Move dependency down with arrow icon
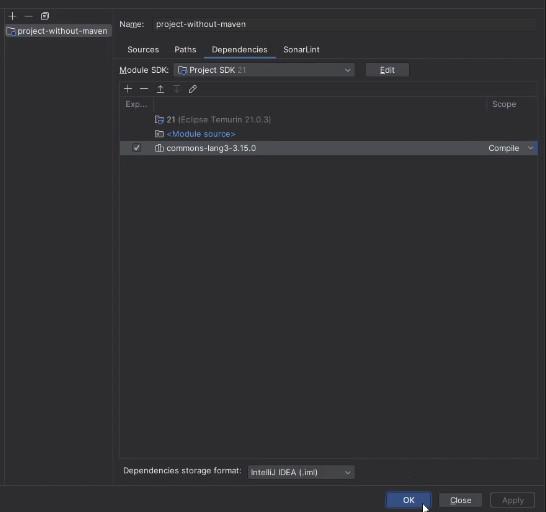 pyautogui.click(x=177, y=89)
